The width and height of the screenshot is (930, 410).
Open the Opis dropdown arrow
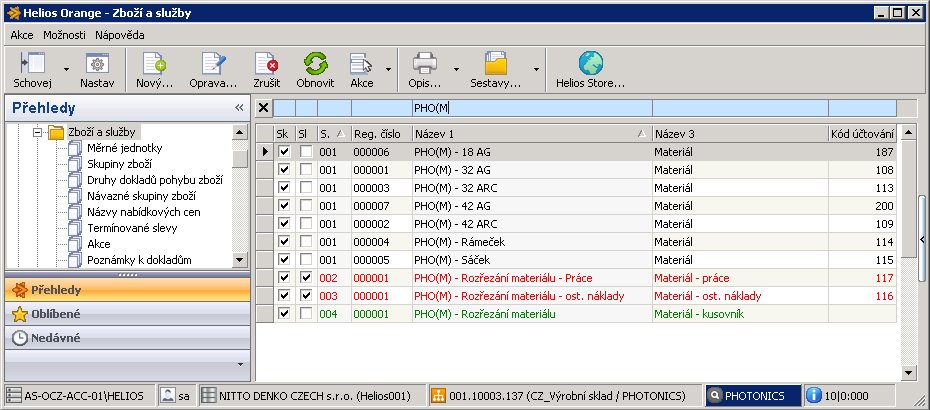[x=456, y=69]
